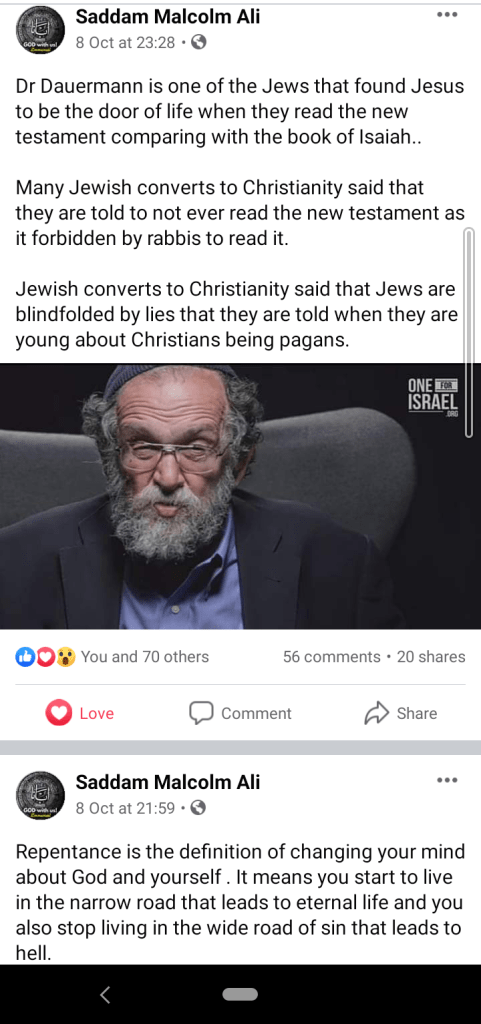Tap the public globe icon beside 21:59
Image resolution: width=481 pixels, height=1024 pixels.
(199, 808)
